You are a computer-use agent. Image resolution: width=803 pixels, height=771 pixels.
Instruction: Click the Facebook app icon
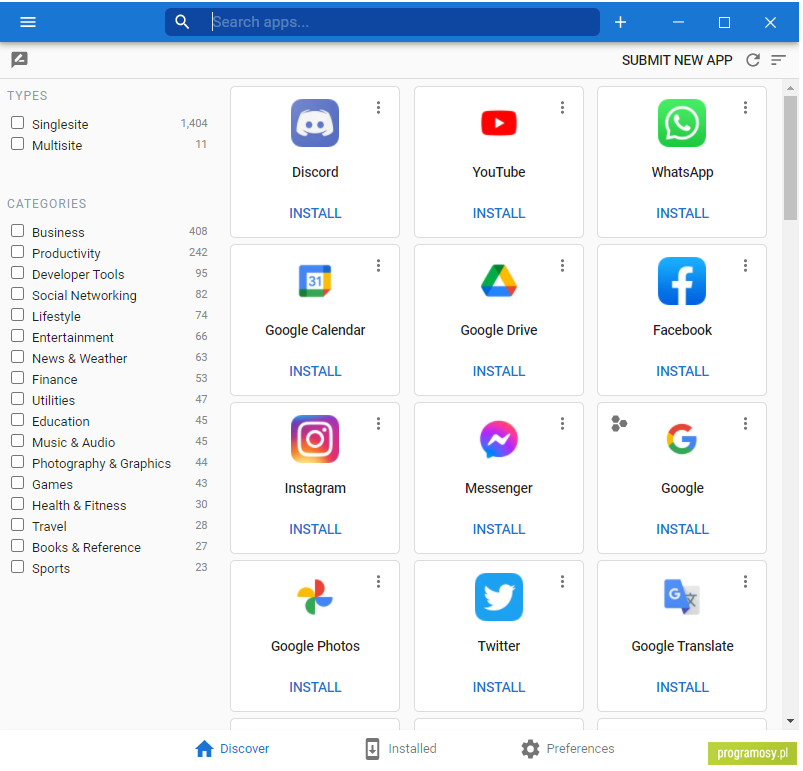pyautogui.click(x=682, y=281)
